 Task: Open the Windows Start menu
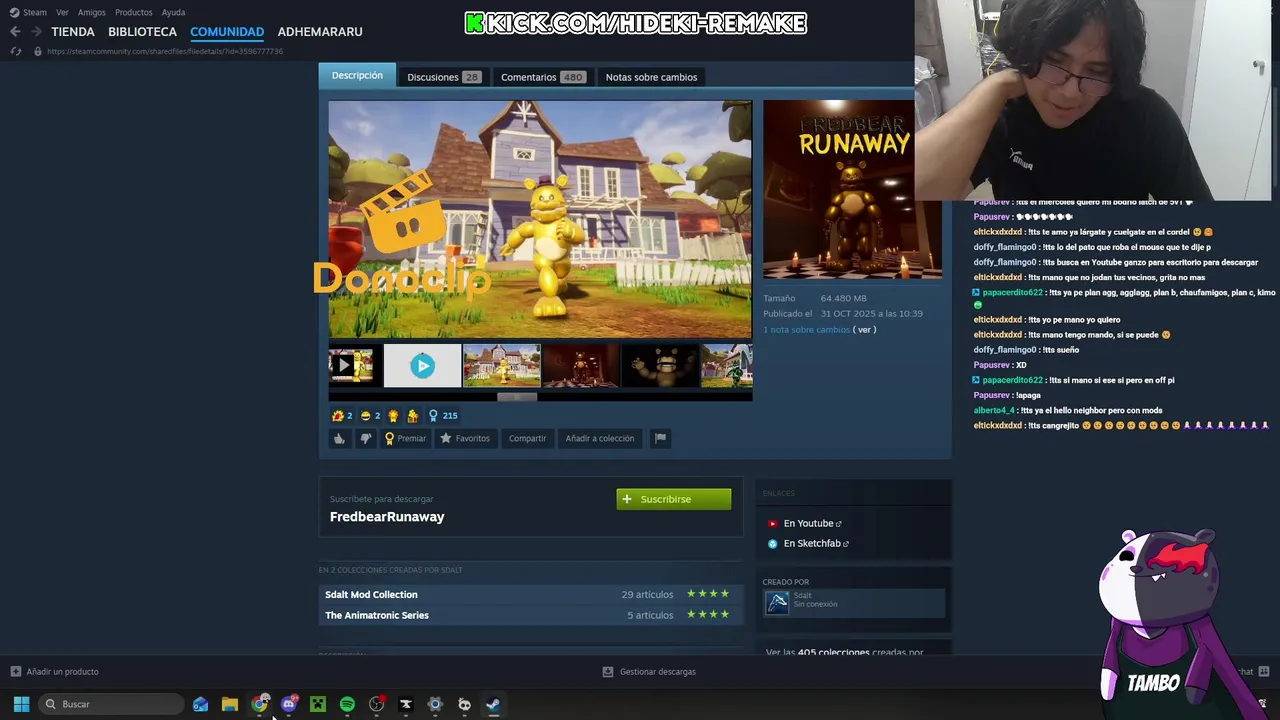pos(21,704)
